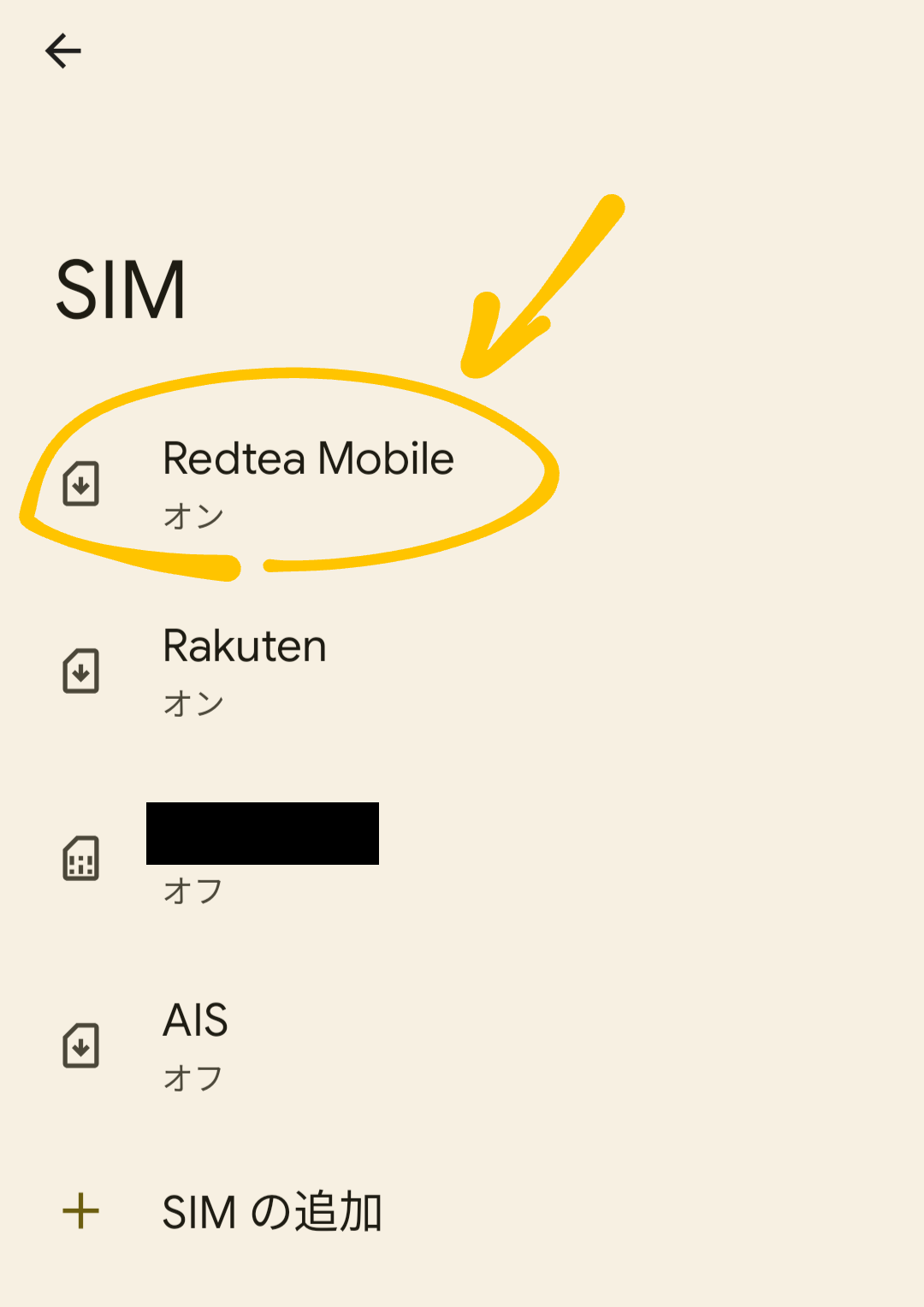Click the large SIM page heading
The image size is (924, 1307).
pos(121,290)
